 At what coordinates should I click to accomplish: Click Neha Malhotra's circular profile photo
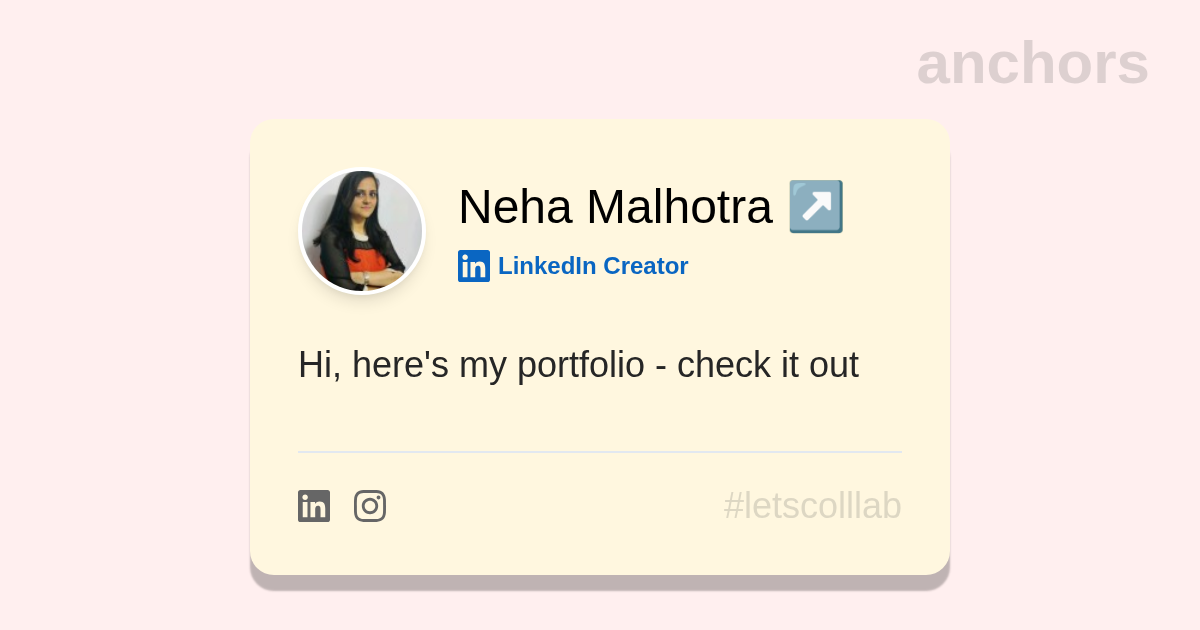tap(362, 231)
